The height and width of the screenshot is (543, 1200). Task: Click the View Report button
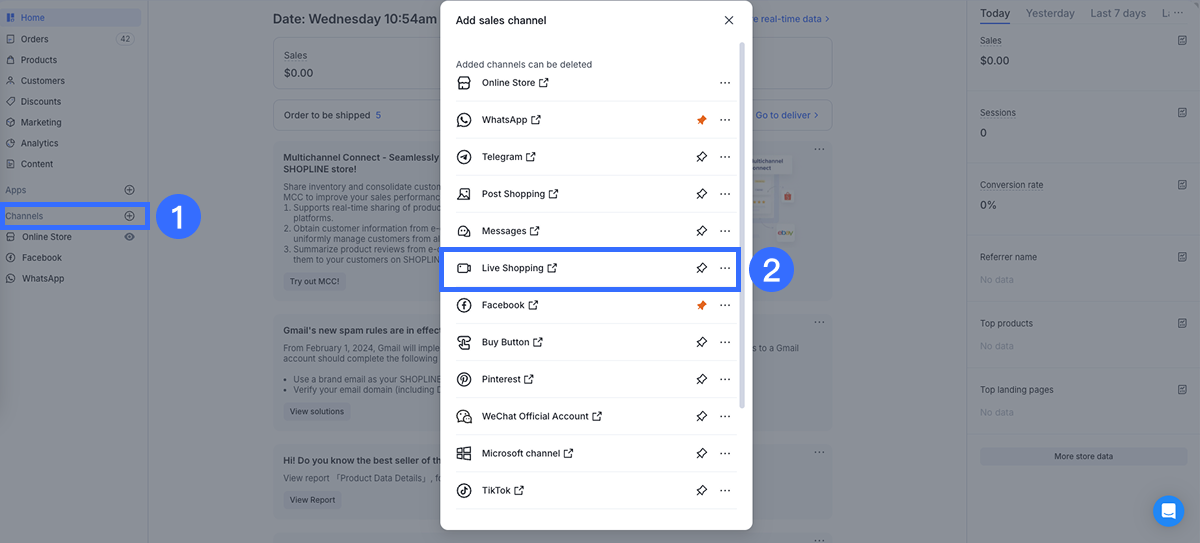[312, 500]
